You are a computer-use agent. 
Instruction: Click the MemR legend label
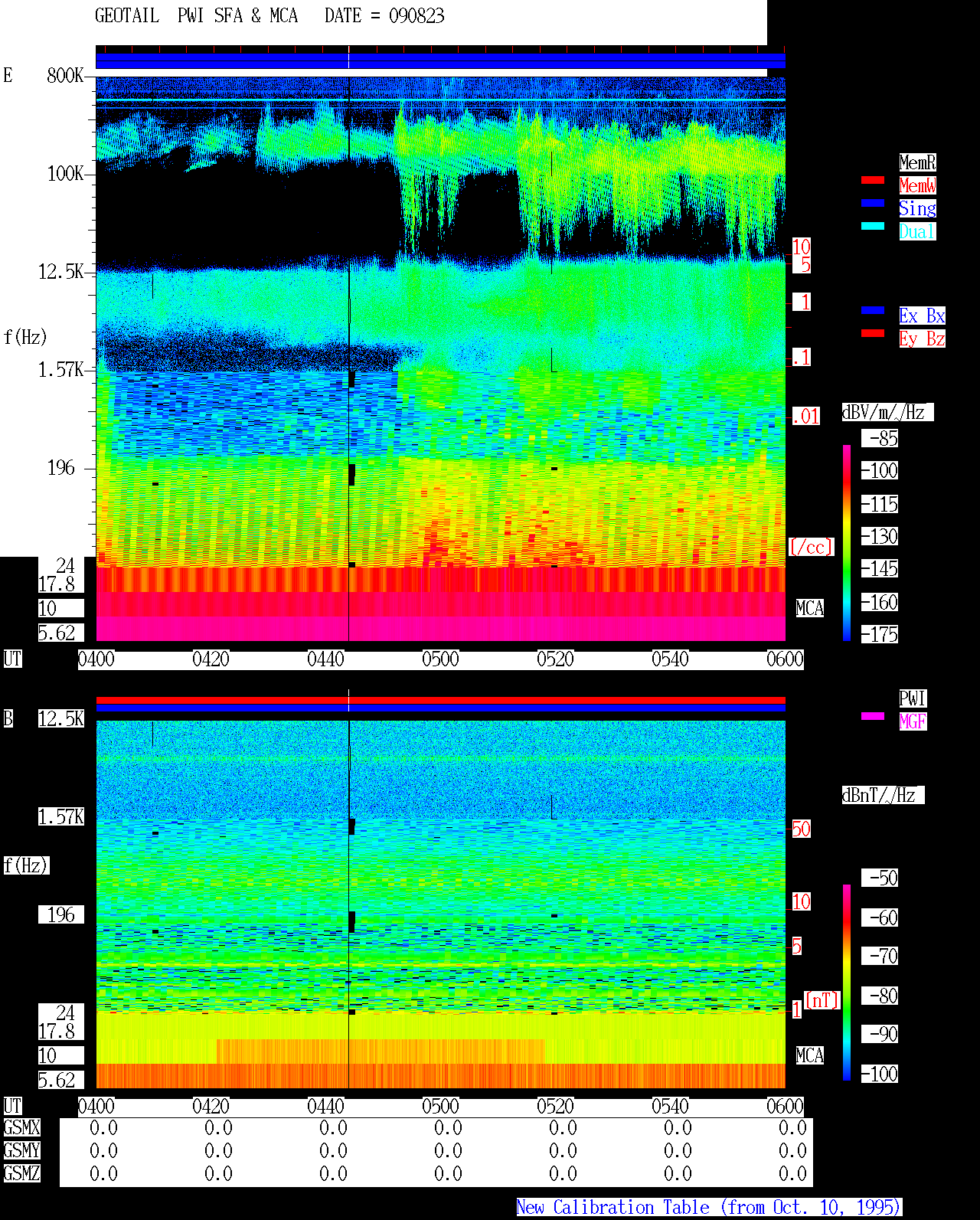[917, 162]
